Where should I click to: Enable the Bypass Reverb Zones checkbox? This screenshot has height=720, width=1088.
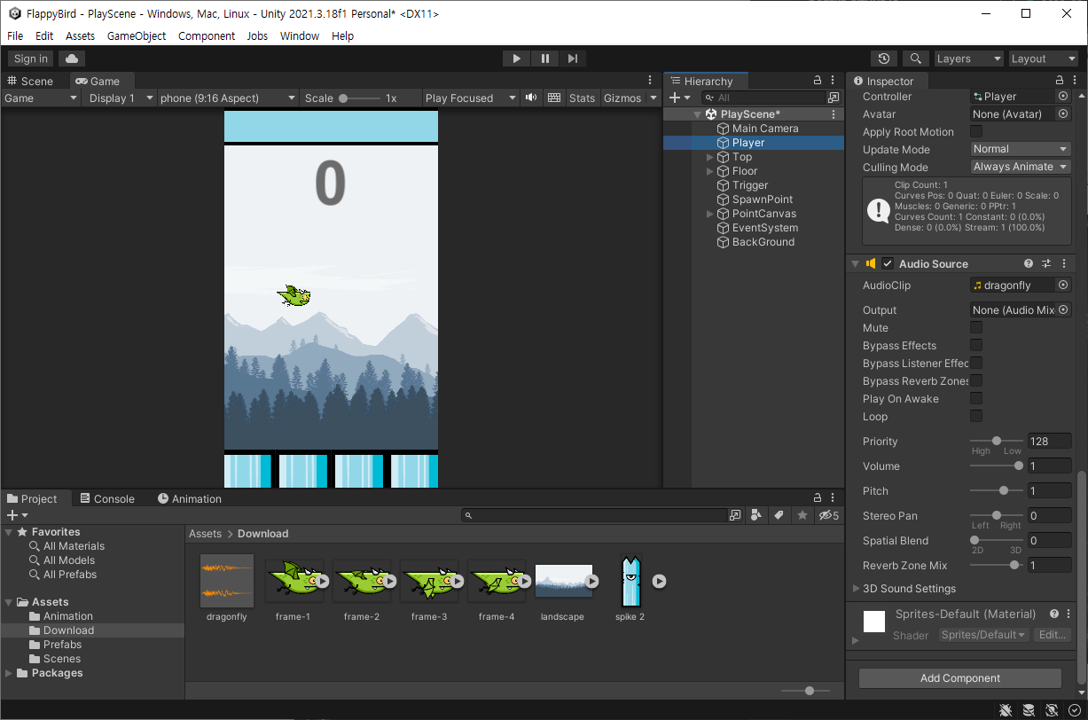click(976, 380)
